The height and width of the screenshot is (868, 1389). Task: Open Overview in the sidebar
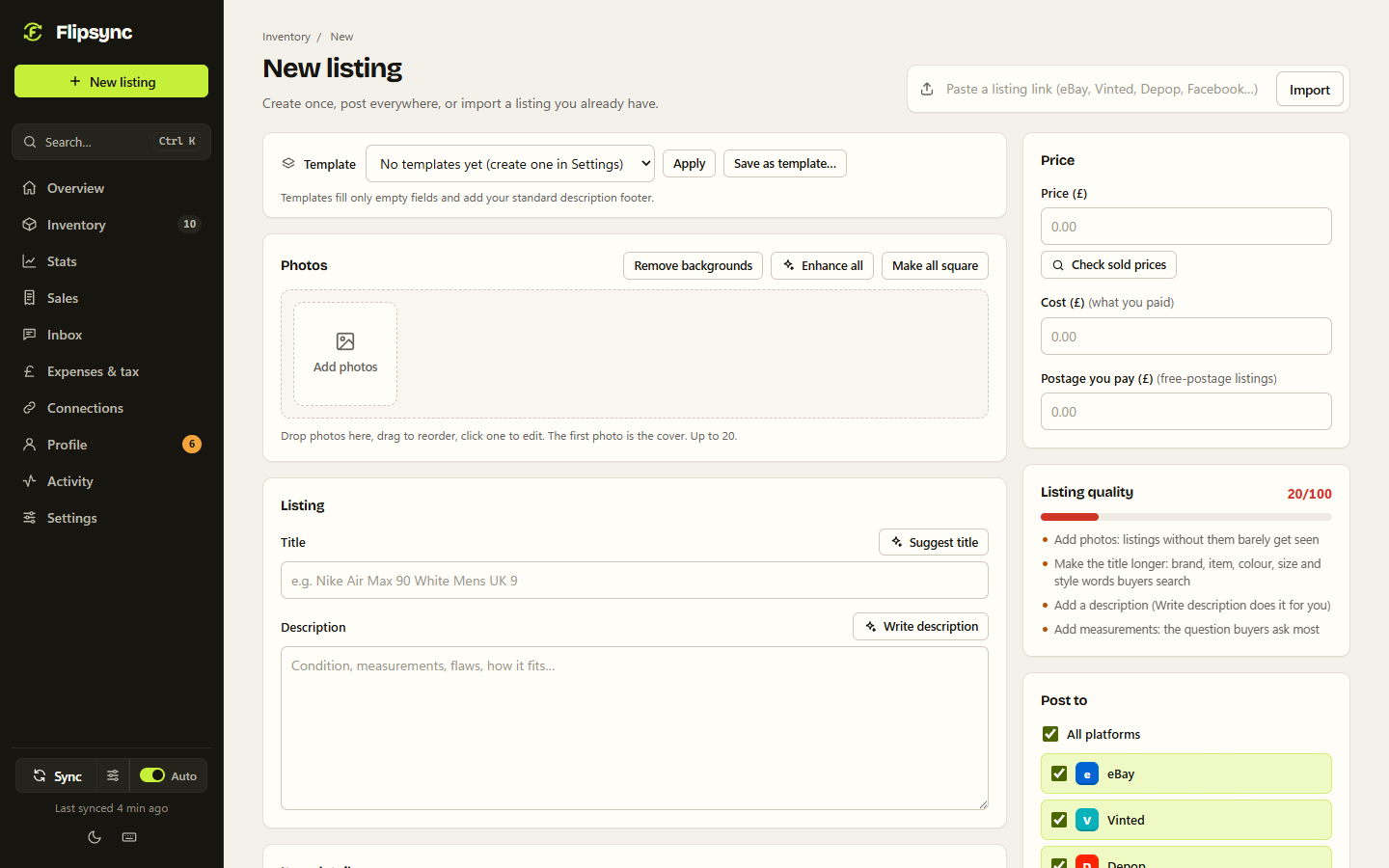(112, 188)
